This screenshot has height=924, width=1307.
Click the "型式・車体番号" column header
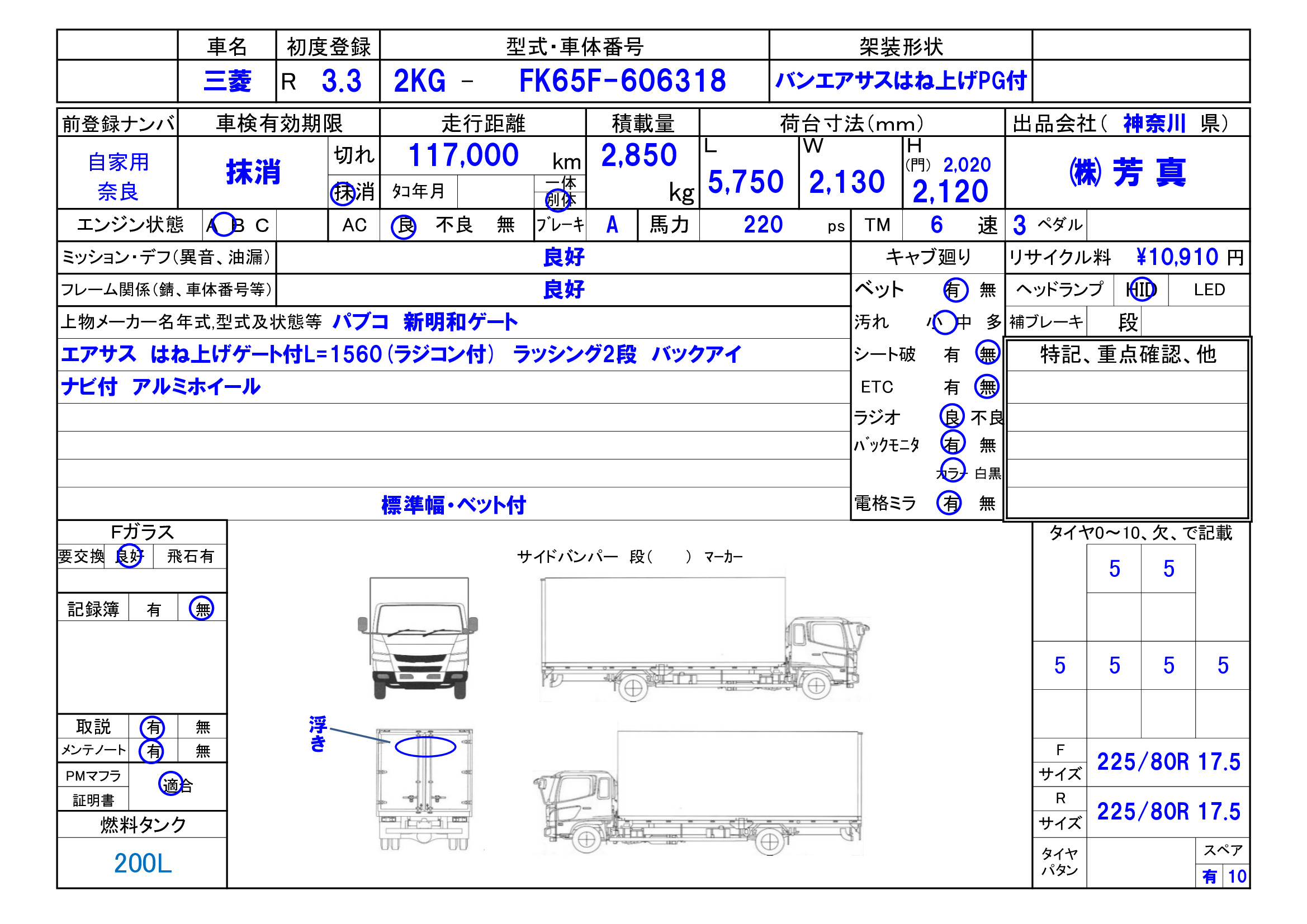[574, 46]
